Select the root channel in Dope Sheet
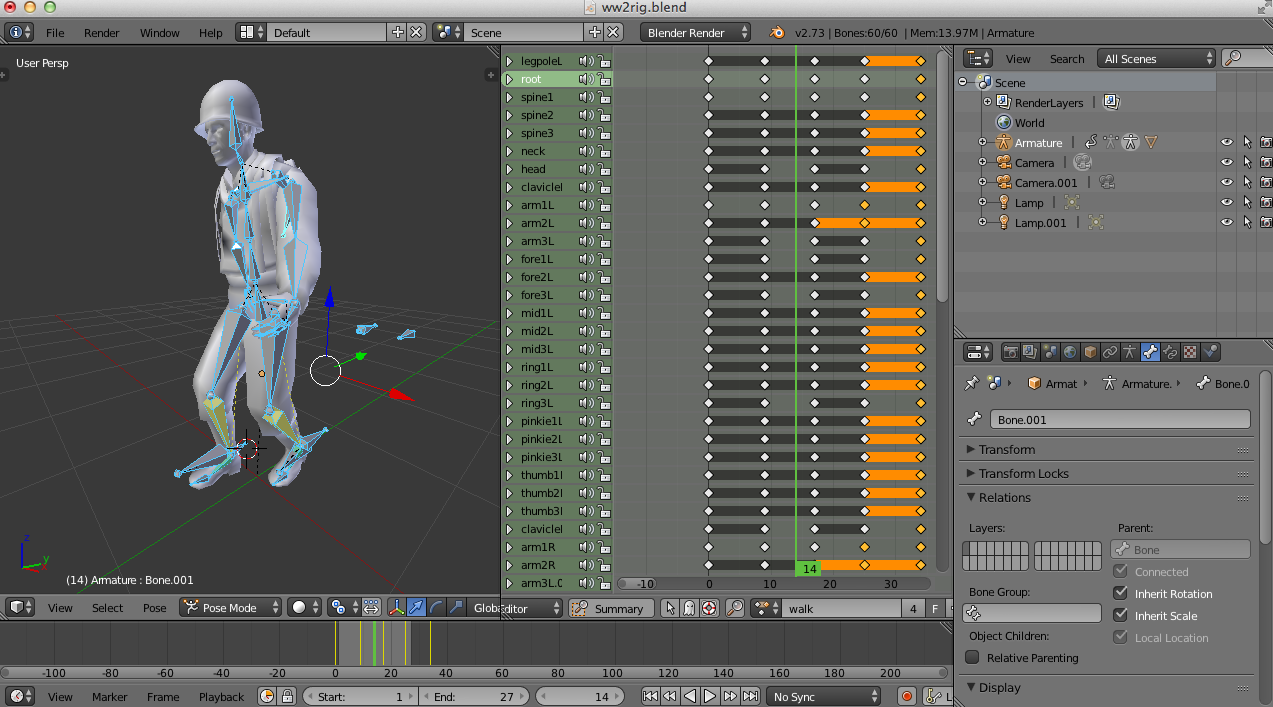The width and height of the screenshot is (1273, 707). [x=557, y=79]
